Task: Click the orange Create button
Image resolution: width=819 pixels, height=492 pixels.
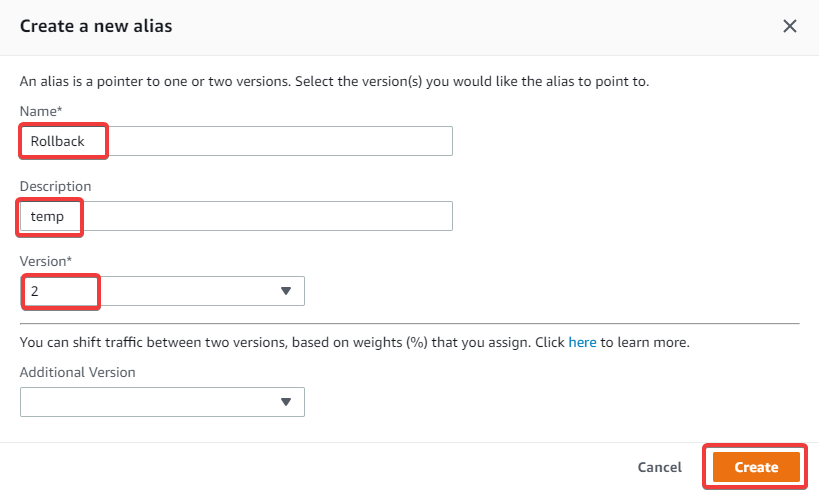Action: (x=756, y=467)
